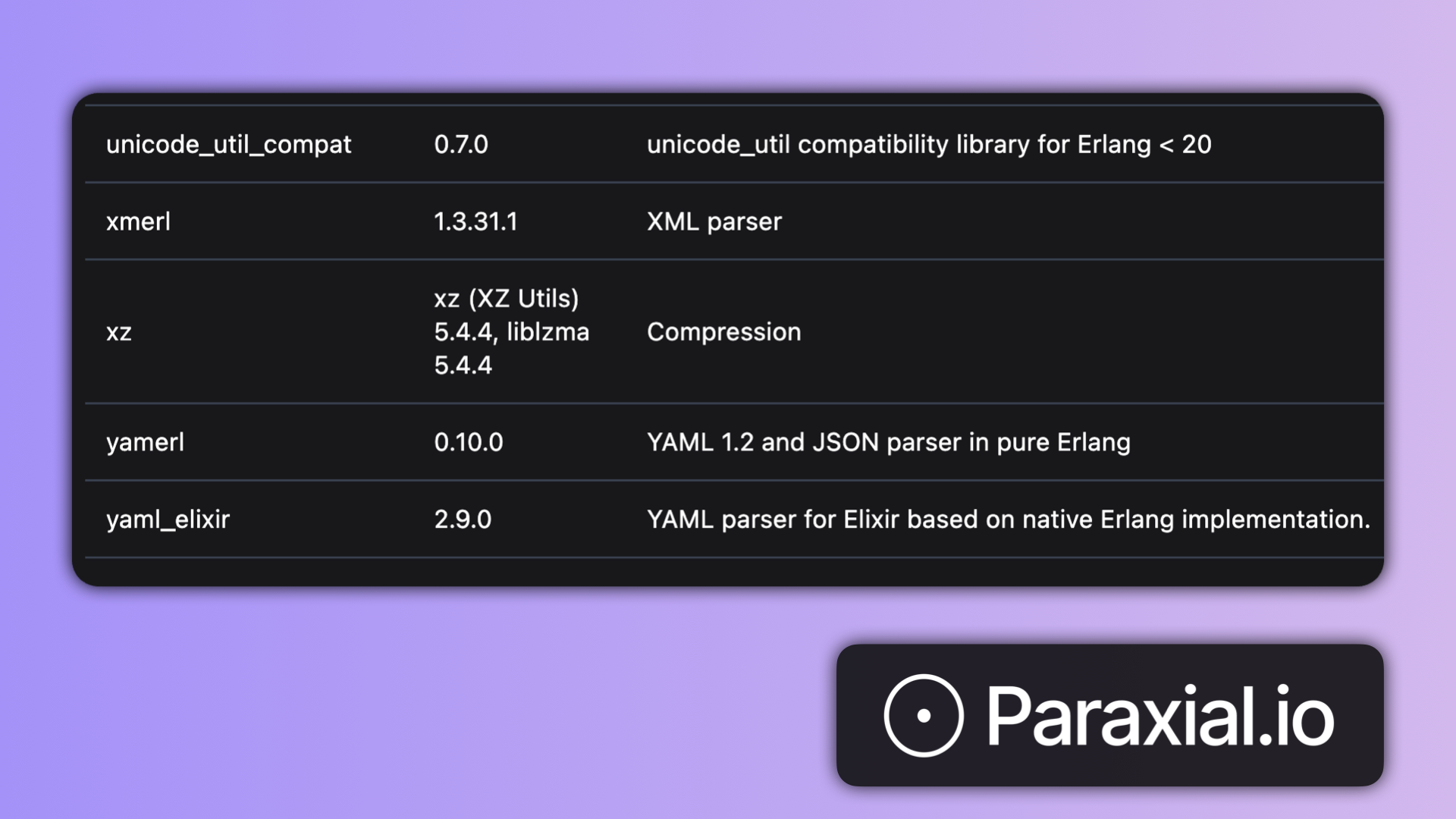The width and height of the screenshot is (1456, 819).
Task: Click the empty area below the yaml_elixir row
Action: [x=728, y=572]
